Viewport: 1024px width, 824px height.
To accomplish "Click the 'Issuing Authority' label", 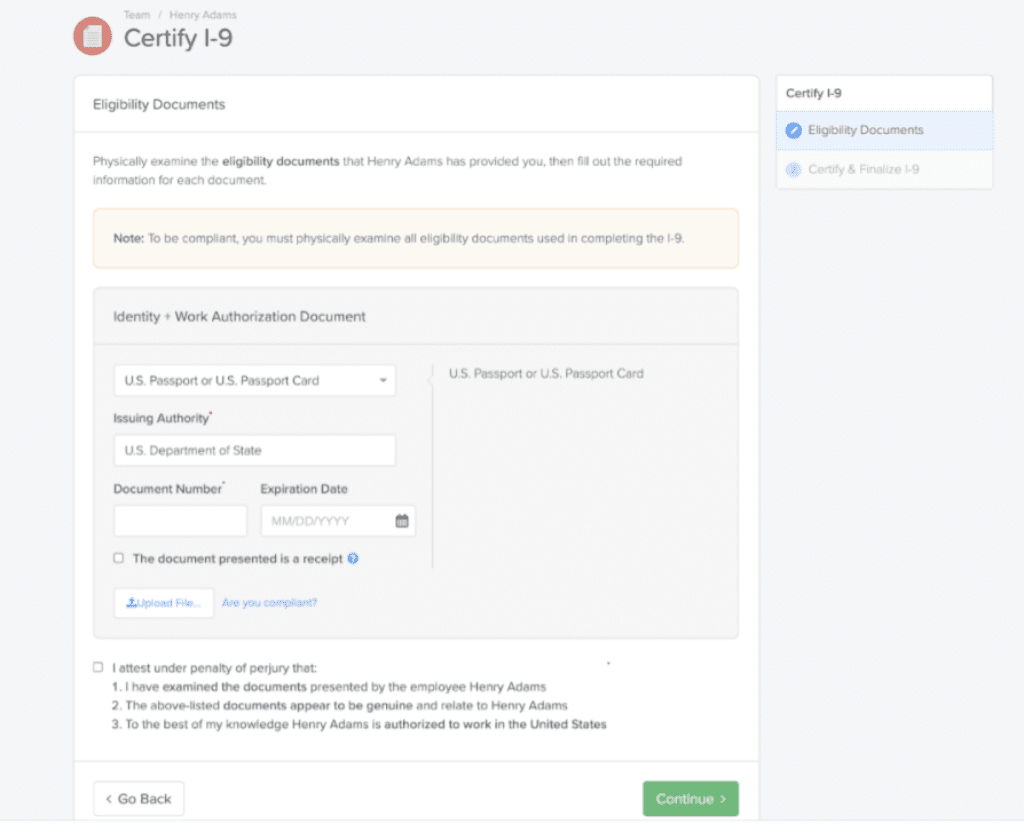I will (x=161, y=419).
